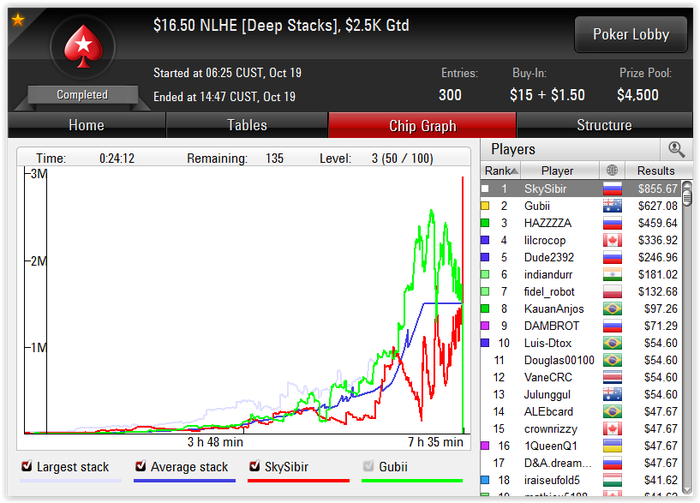Uncheck the SkySibir graph checkbox
The image size is (700, 503).
tap(254, 466)
